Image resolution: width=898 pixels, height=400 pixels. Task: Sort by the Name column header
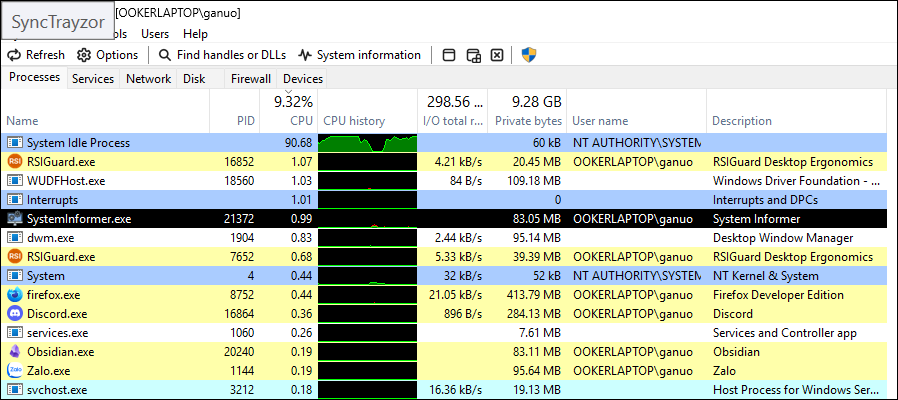point(105,111)
